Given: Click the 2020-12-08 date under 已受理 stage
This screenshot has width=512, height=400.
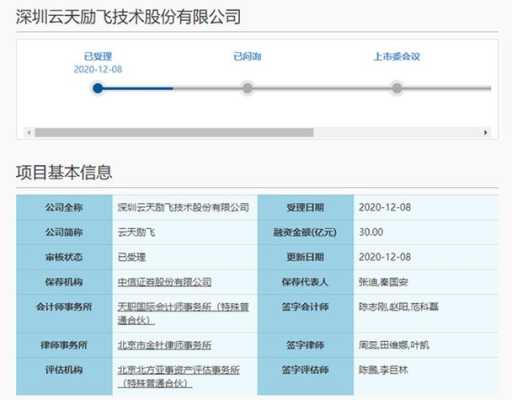Looking at the screenshot, I should tap(98, 69).
